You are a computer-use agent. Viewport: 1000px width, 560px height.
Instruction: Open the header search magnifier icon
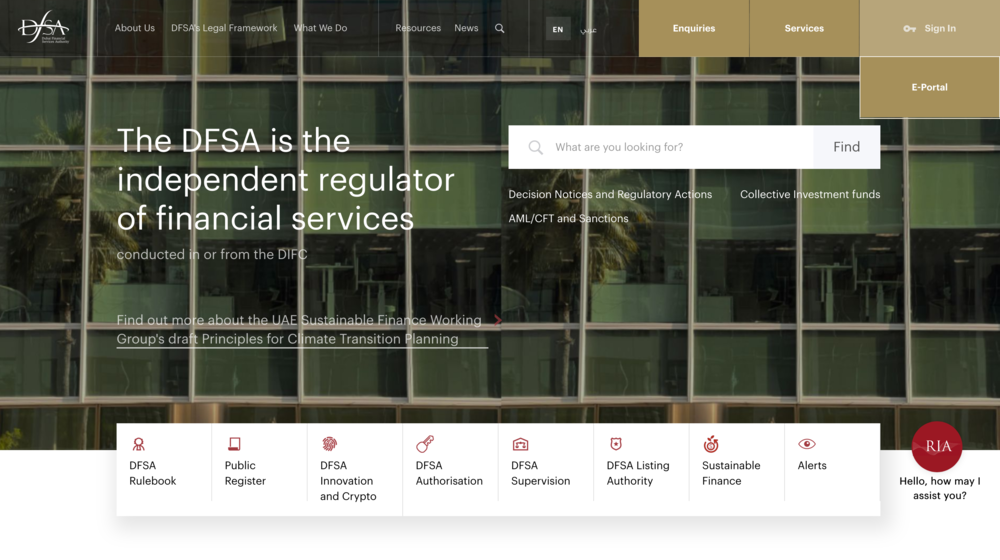click(x=499, y=28)
